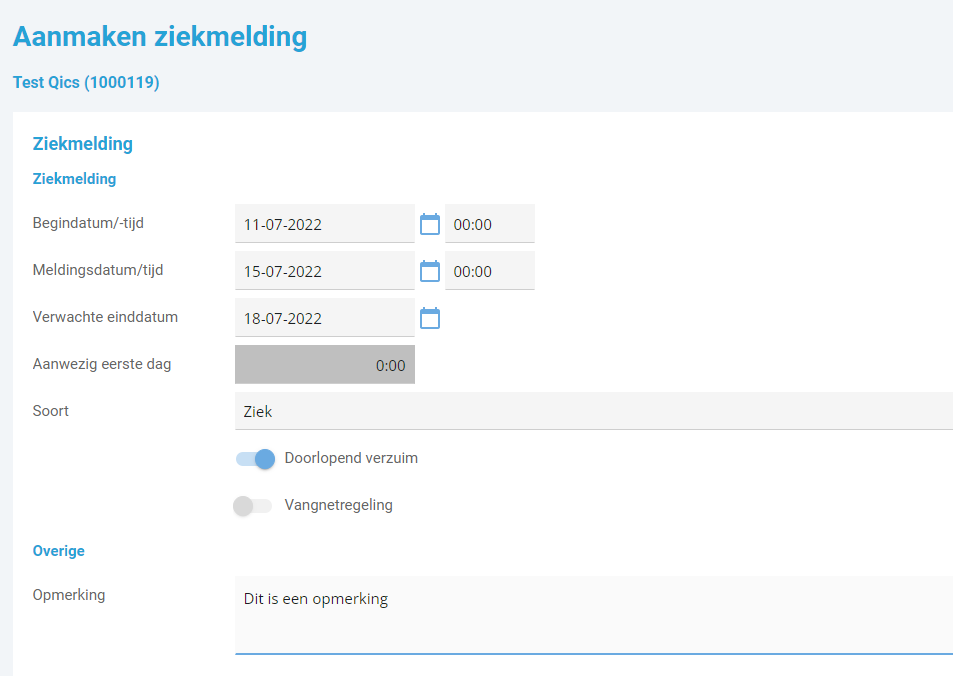Open calendar picker for Meldingsdatum
The image size is (953, 676).
point(430,271)
